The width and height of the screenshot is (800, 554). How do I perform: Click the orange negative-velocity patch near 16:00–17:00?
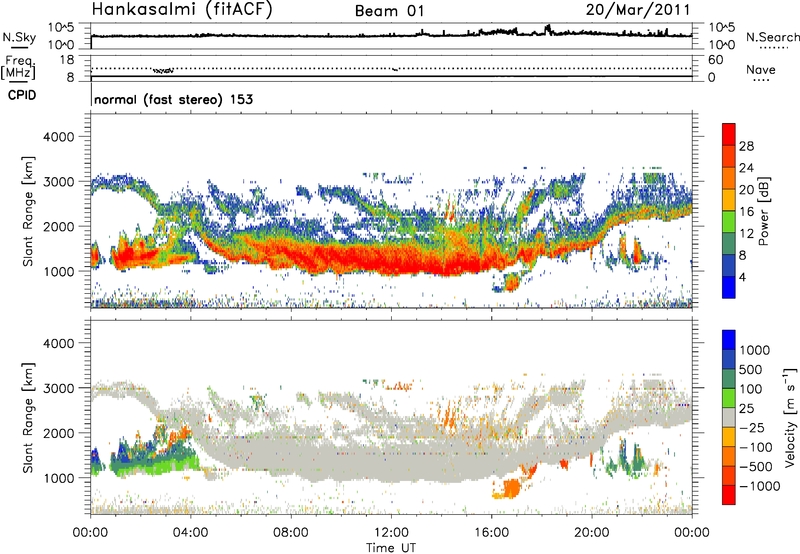(509, 488)
